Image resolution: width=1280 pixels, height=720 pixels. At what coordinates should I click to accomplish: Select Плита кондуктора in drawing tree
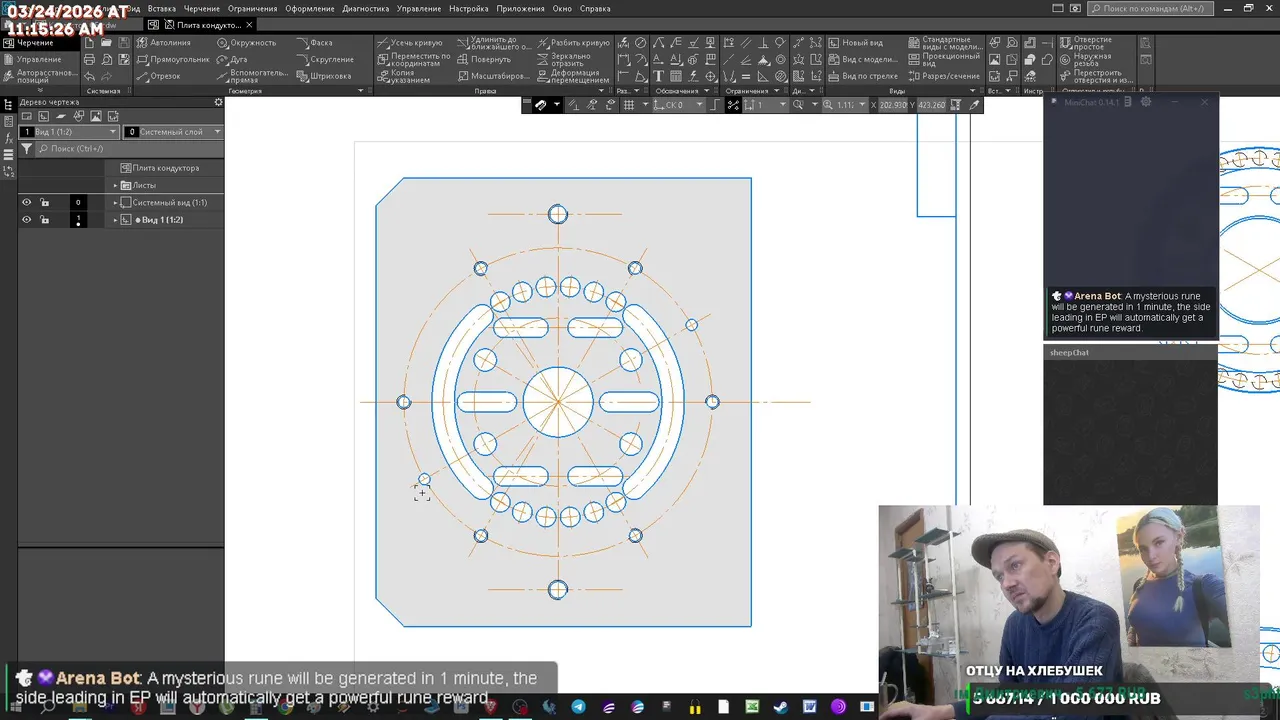[166, 168]
